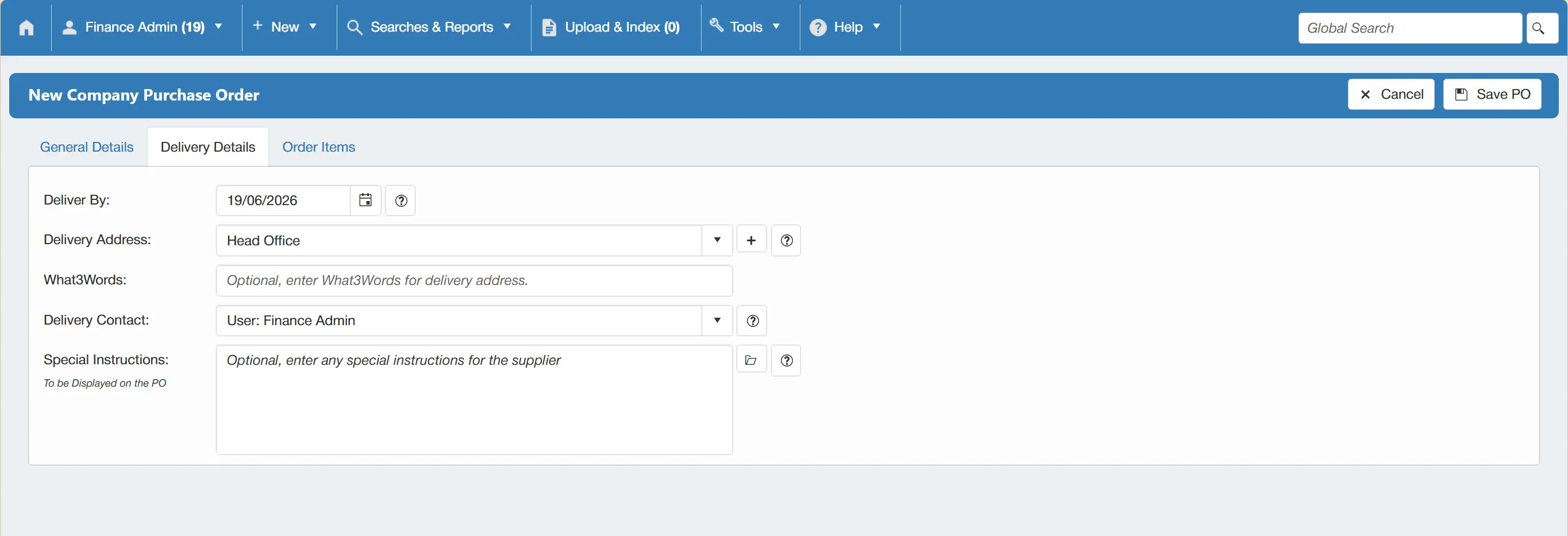The height and width of the screenshot is (536, 1568).
Task: Expand the Delivery Contact dropdown
Action: pyautogui.click(x=717, y=321)
